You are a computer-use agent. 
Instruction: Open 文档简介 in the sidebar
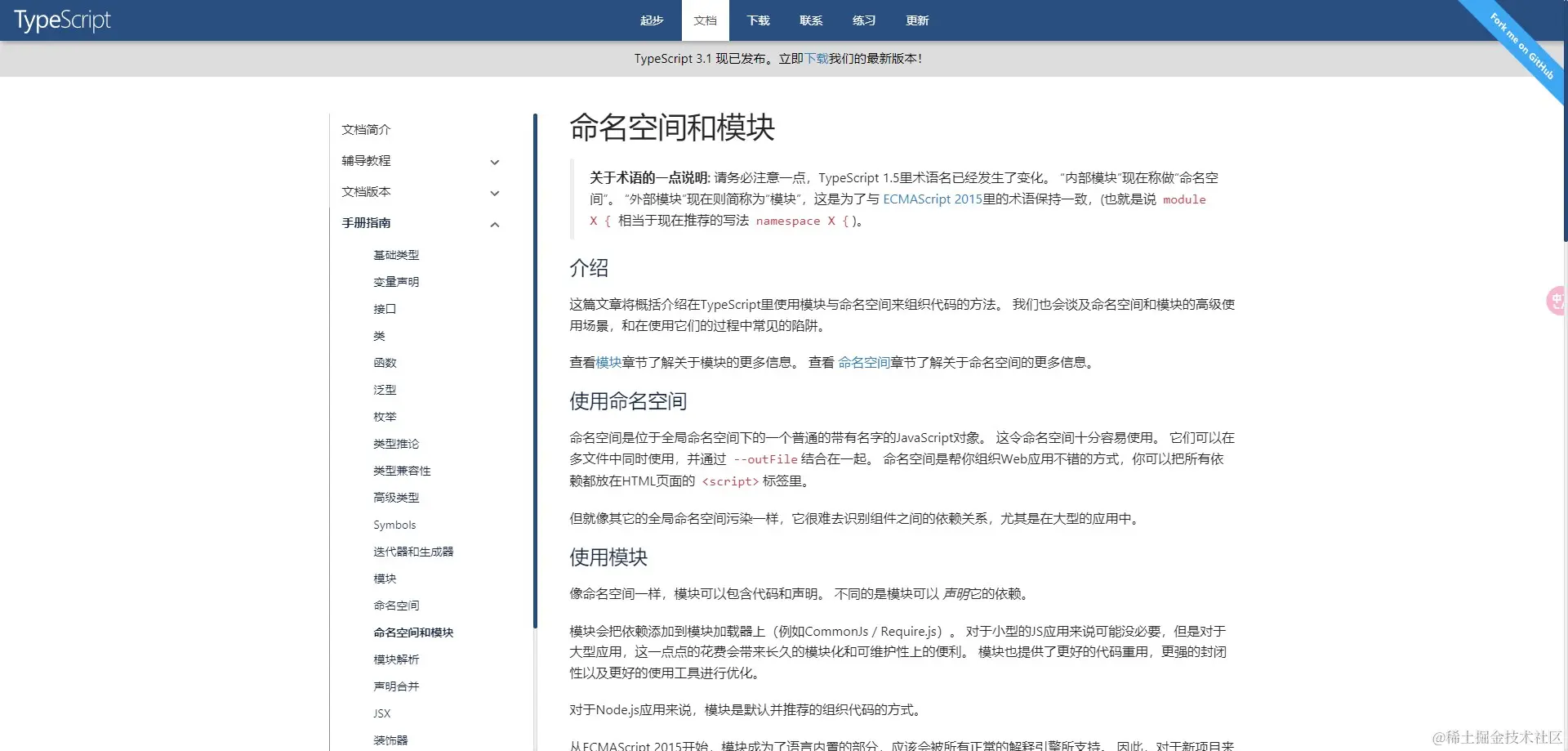366,130
